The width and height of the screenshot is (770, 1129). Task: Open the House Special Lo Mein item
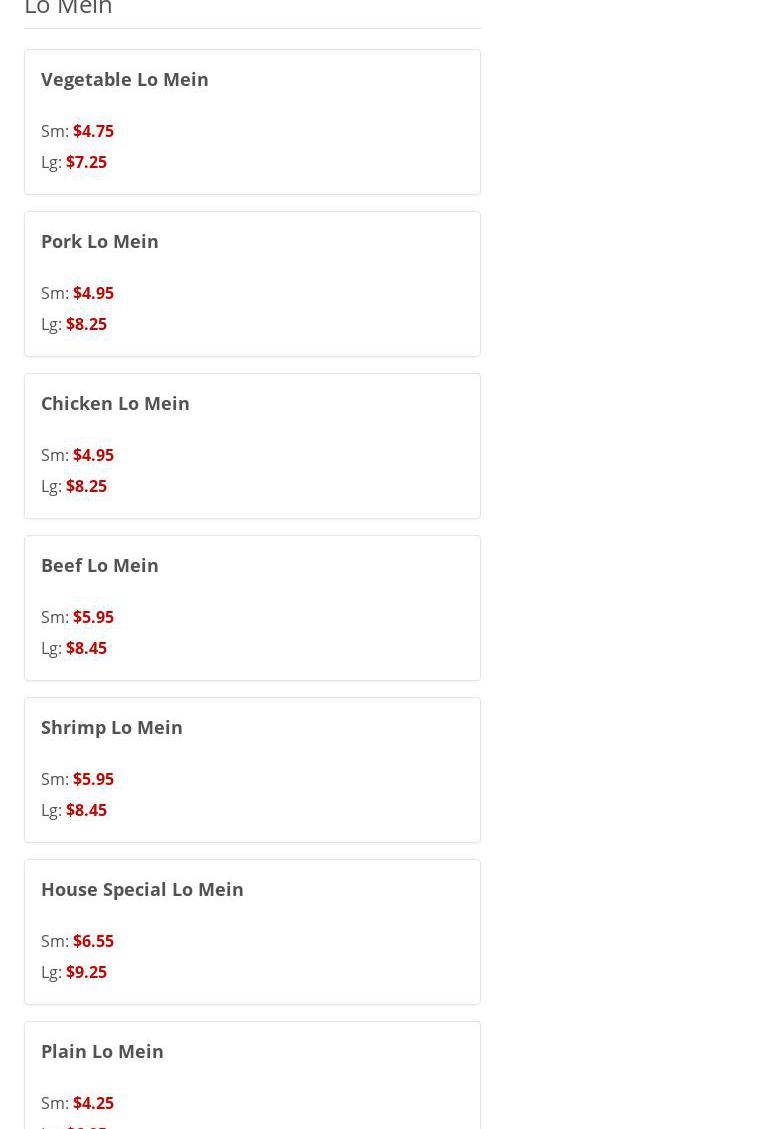point(142,889)
